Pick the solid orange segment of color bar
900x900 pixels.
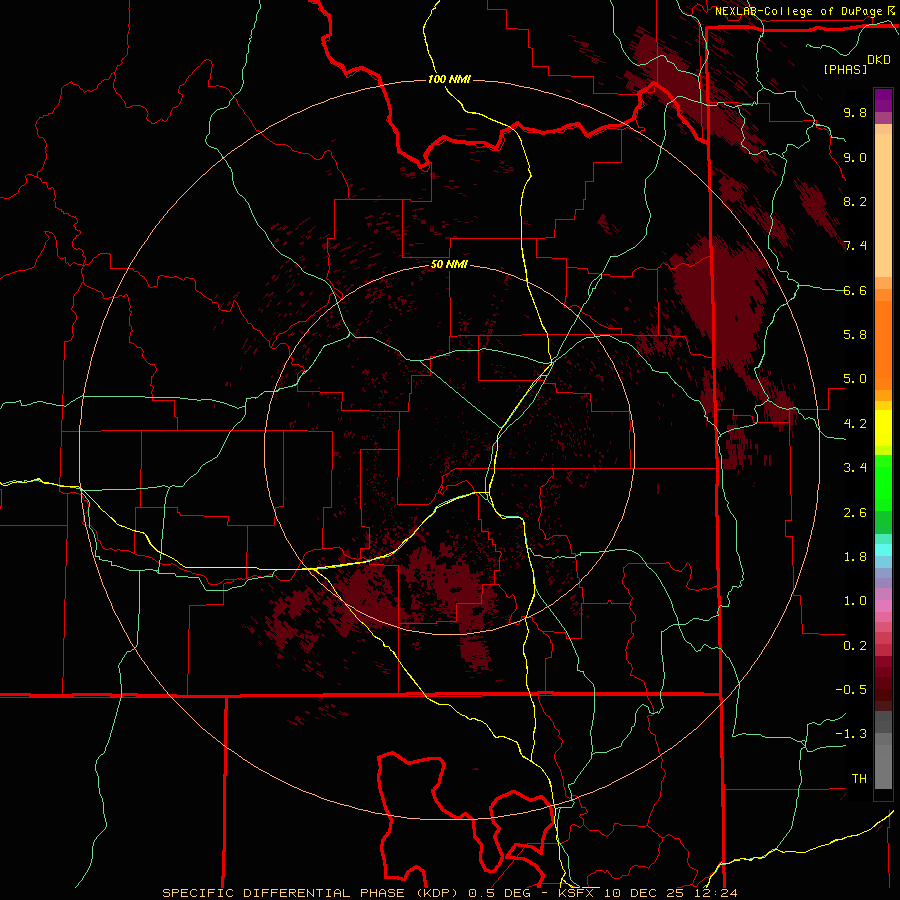pos(883,344)
